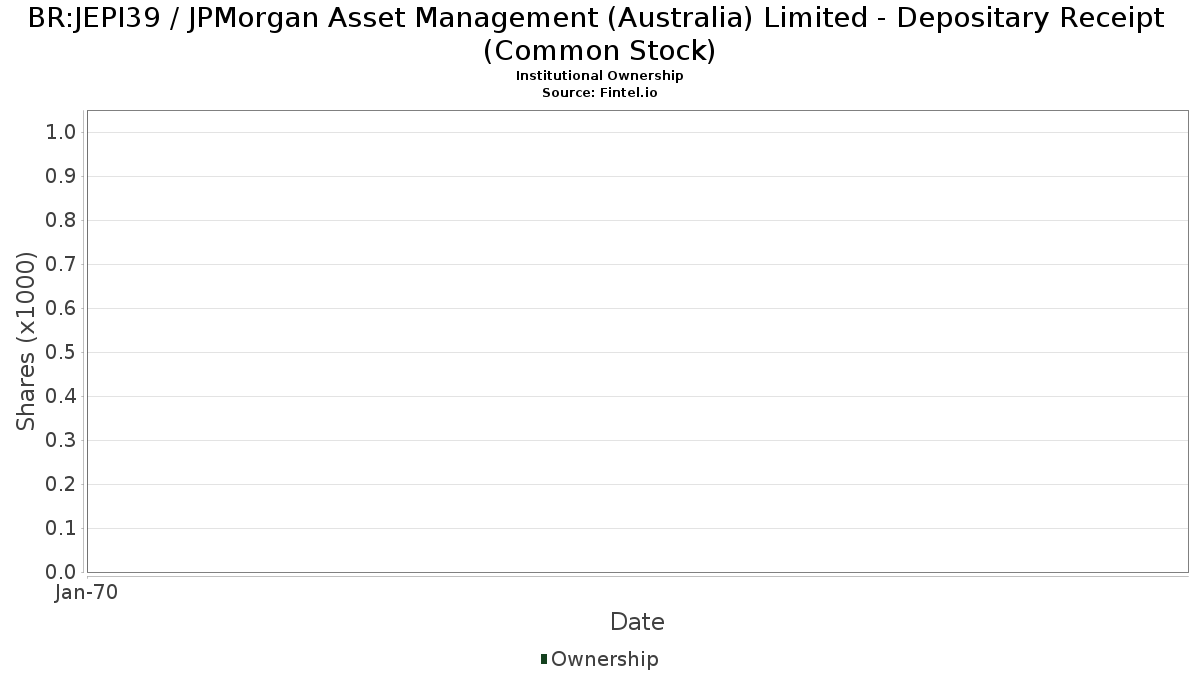
Task: Select the 0.6 y-axis tick label
Action: 61,309
